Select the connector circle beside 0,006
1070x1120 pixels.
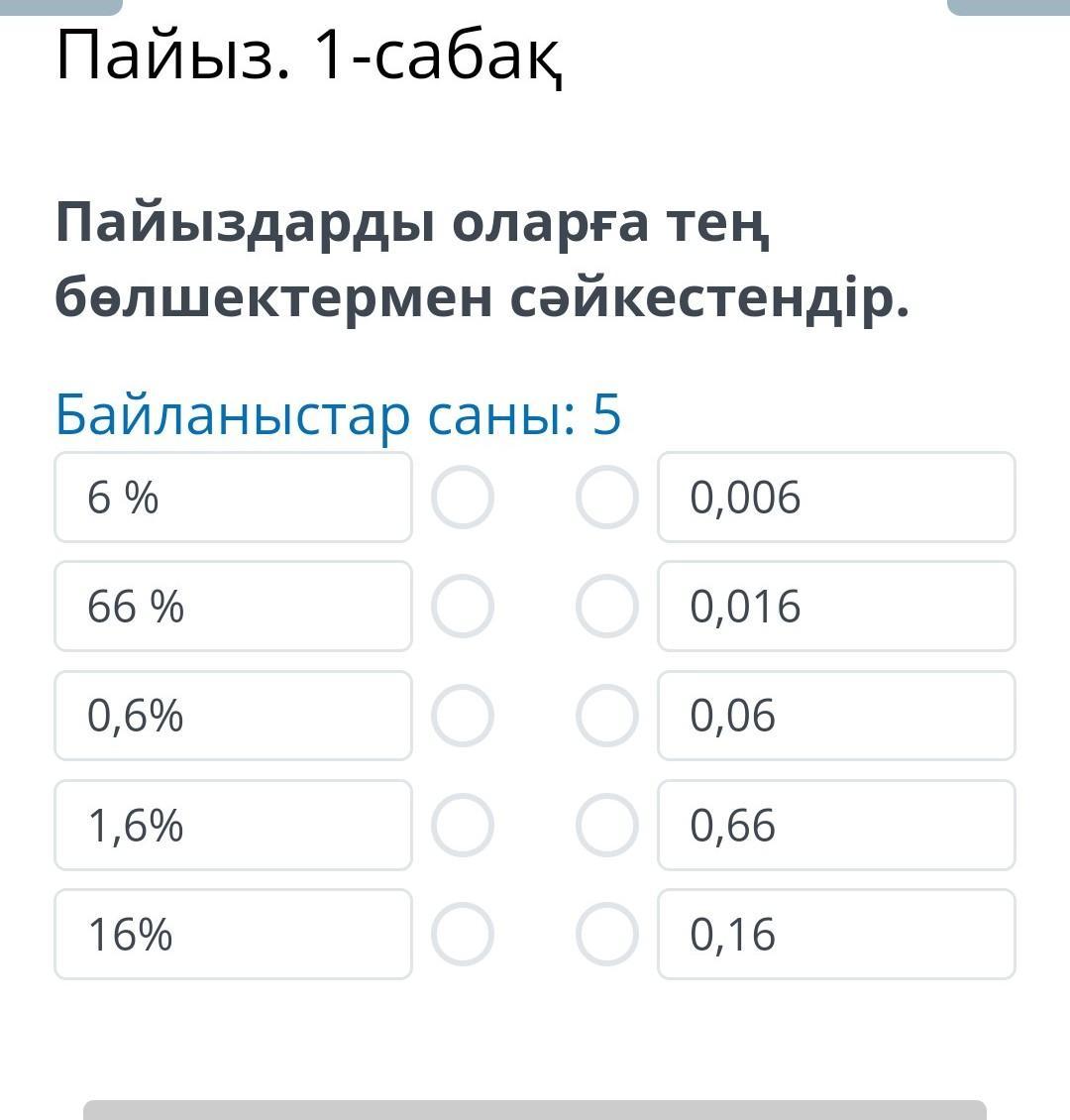pyautogui.click(x=607, y=497)
